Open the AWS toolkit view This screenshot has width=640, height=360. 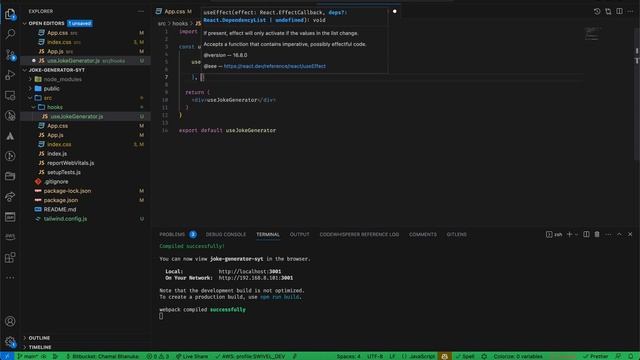[10, 237]
